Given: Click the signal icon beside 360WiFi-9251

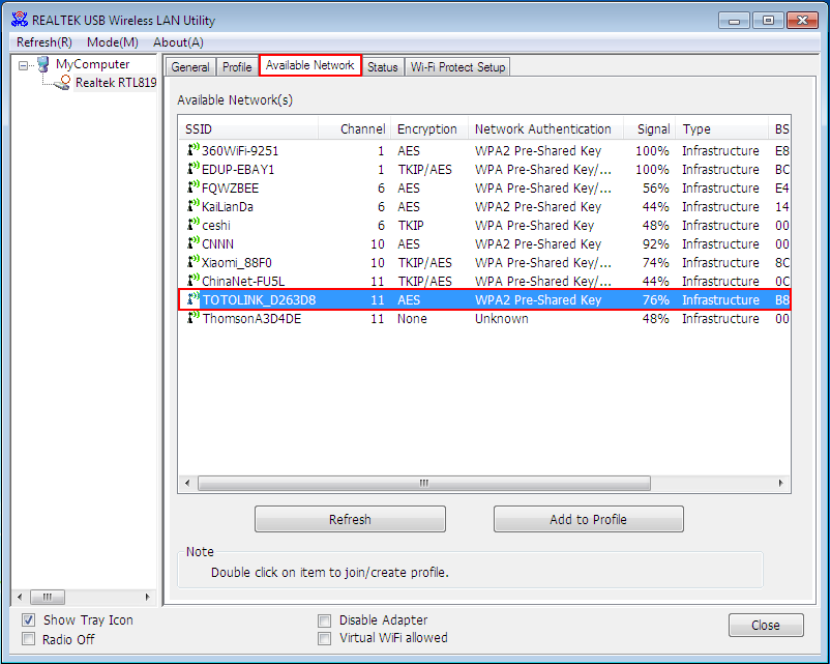Looking at the screenshot, I should tap(193, 150).
